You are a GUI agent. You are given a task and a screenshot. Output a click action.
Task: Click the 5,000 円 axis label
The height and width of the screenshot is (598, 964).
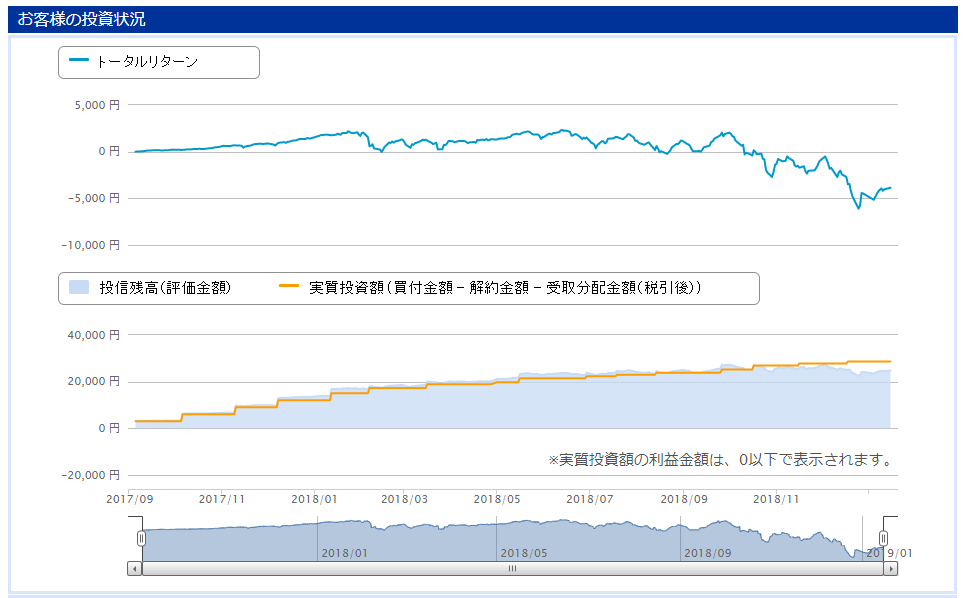97,105
